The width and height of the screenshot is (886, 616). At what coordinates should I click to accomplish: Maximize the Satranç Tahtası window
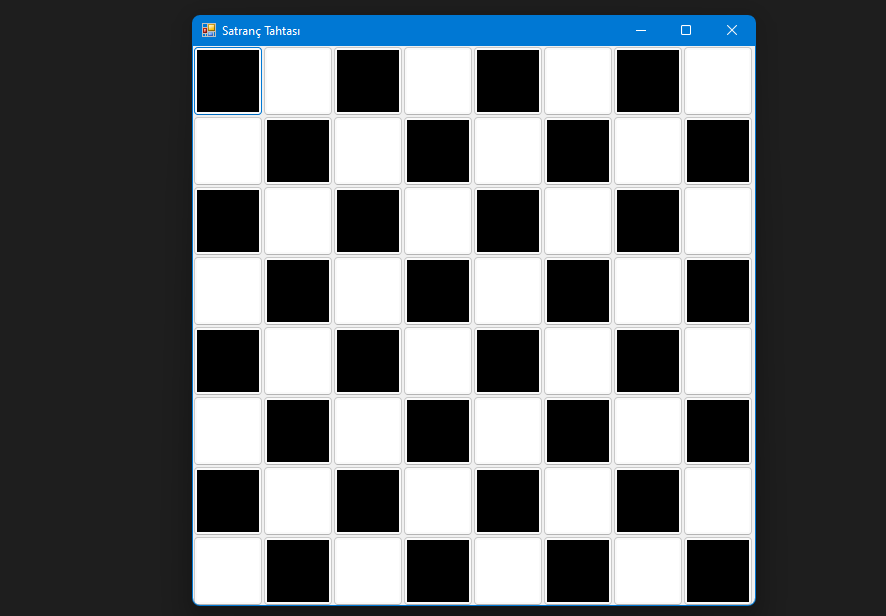[686, 30]
